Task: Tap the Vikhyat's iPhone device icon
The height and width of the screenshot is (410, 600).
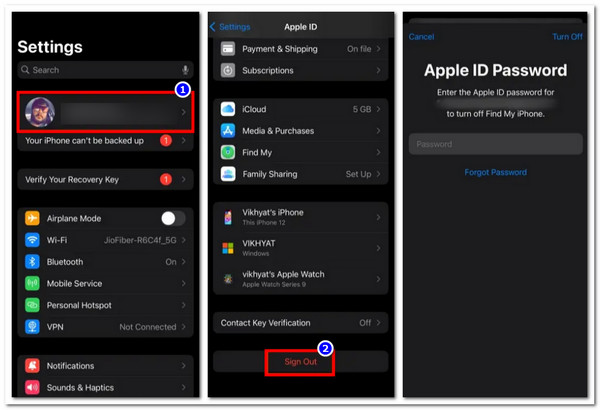Action: (x=228, y=217)
